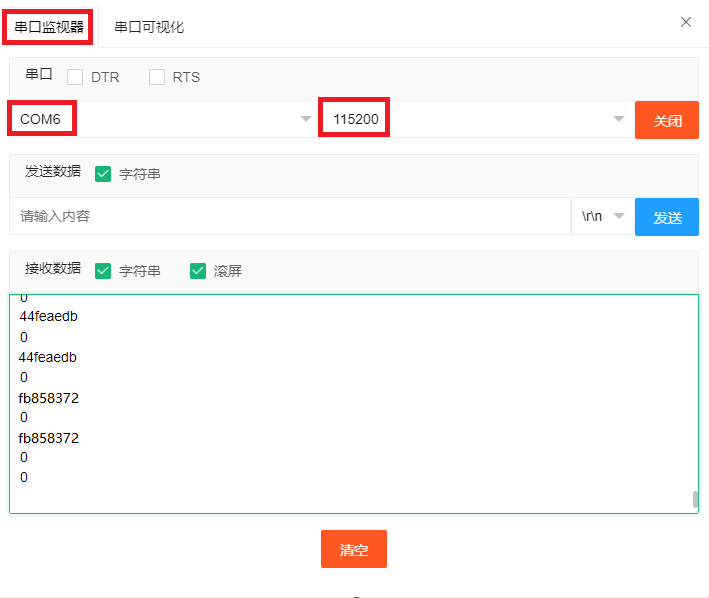Click the COM6 port selection field

[150, 119]
